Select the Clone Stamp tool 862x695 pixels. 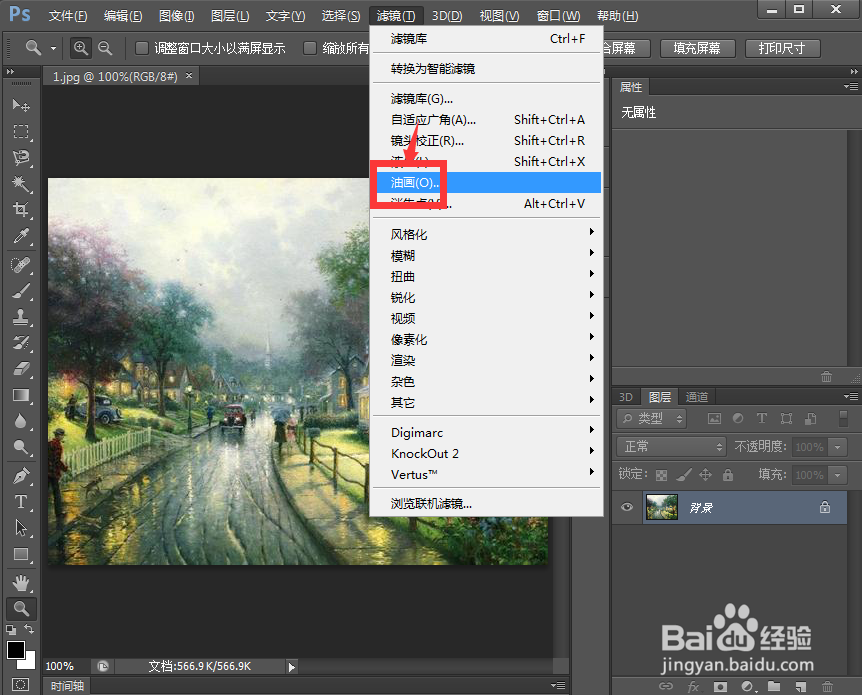(x=21, y=317)
